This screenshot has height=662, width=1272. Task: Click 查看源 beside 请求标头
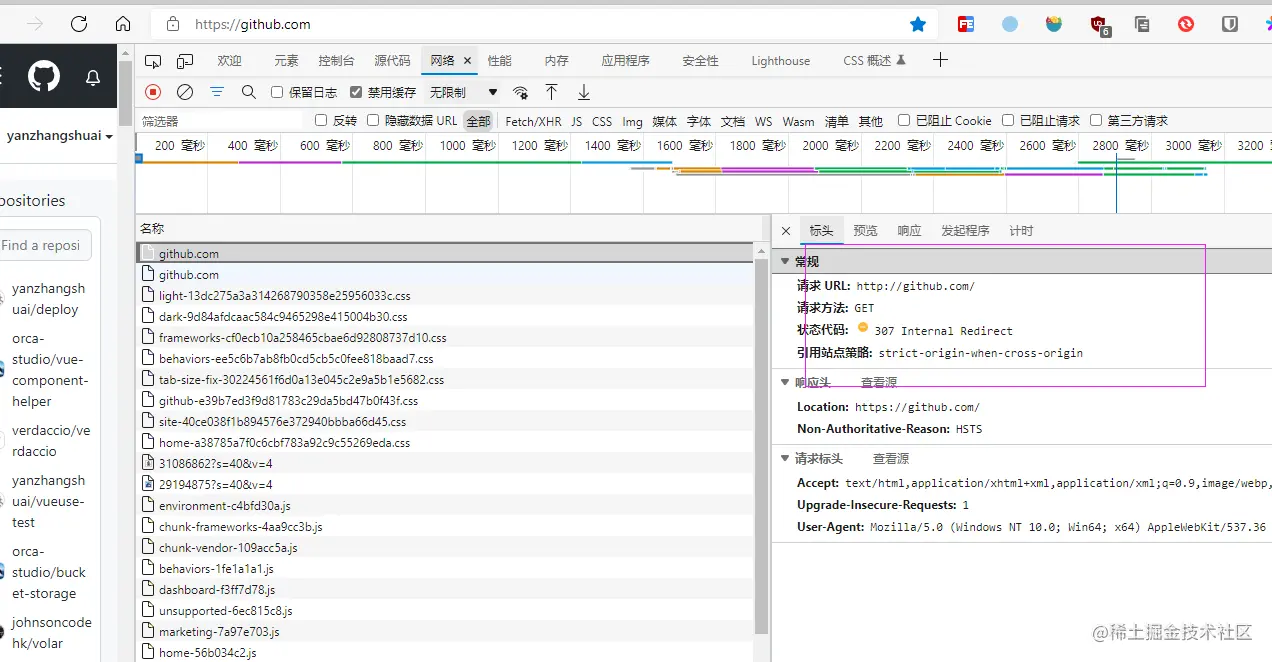point(891,459)
